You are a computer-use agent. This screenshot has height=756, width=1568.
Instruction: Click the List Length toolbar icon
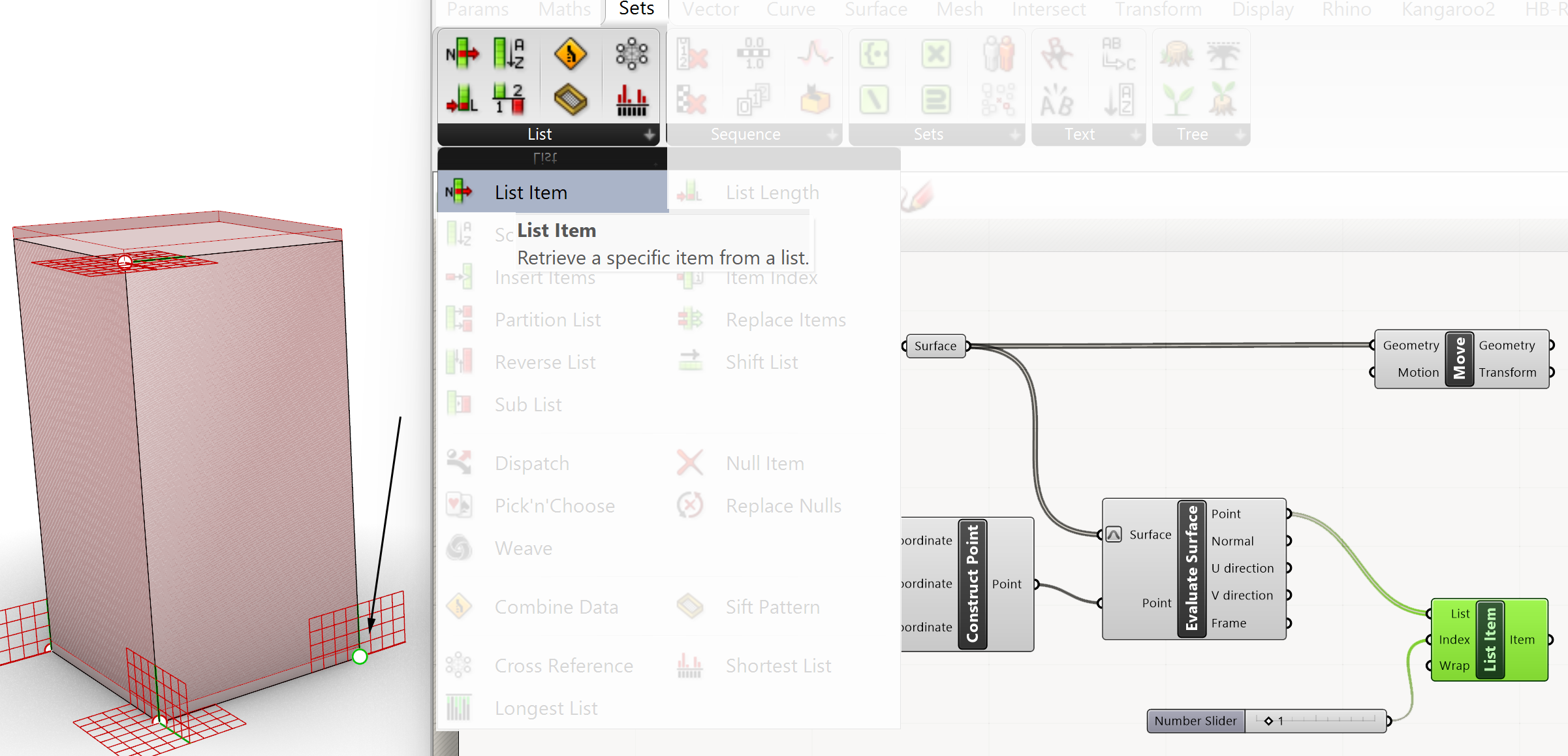click(x=462, y=99)
